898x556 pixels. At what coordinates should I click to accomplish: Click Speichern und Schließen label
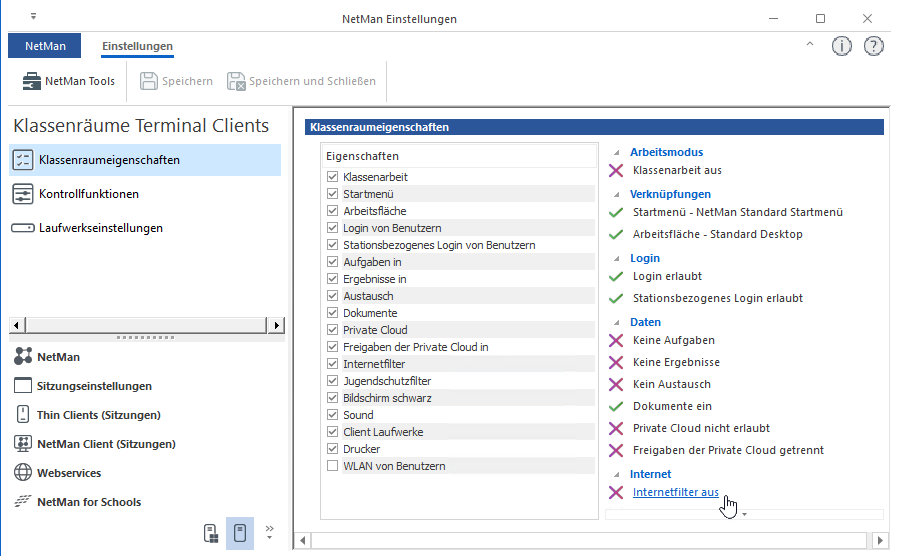coord(312,81)
